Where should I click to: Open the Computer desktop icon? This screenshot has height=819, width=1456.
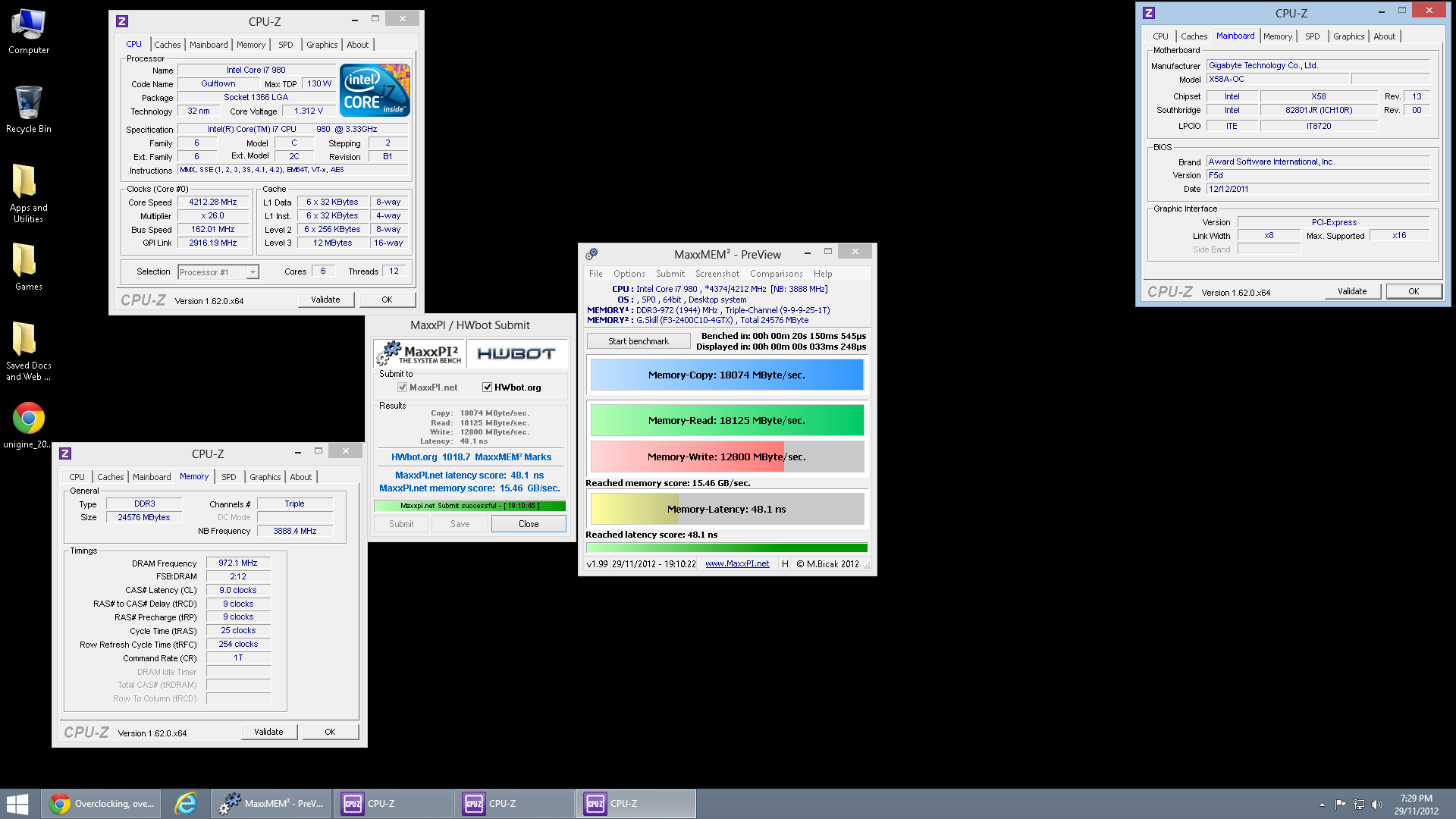29,32
